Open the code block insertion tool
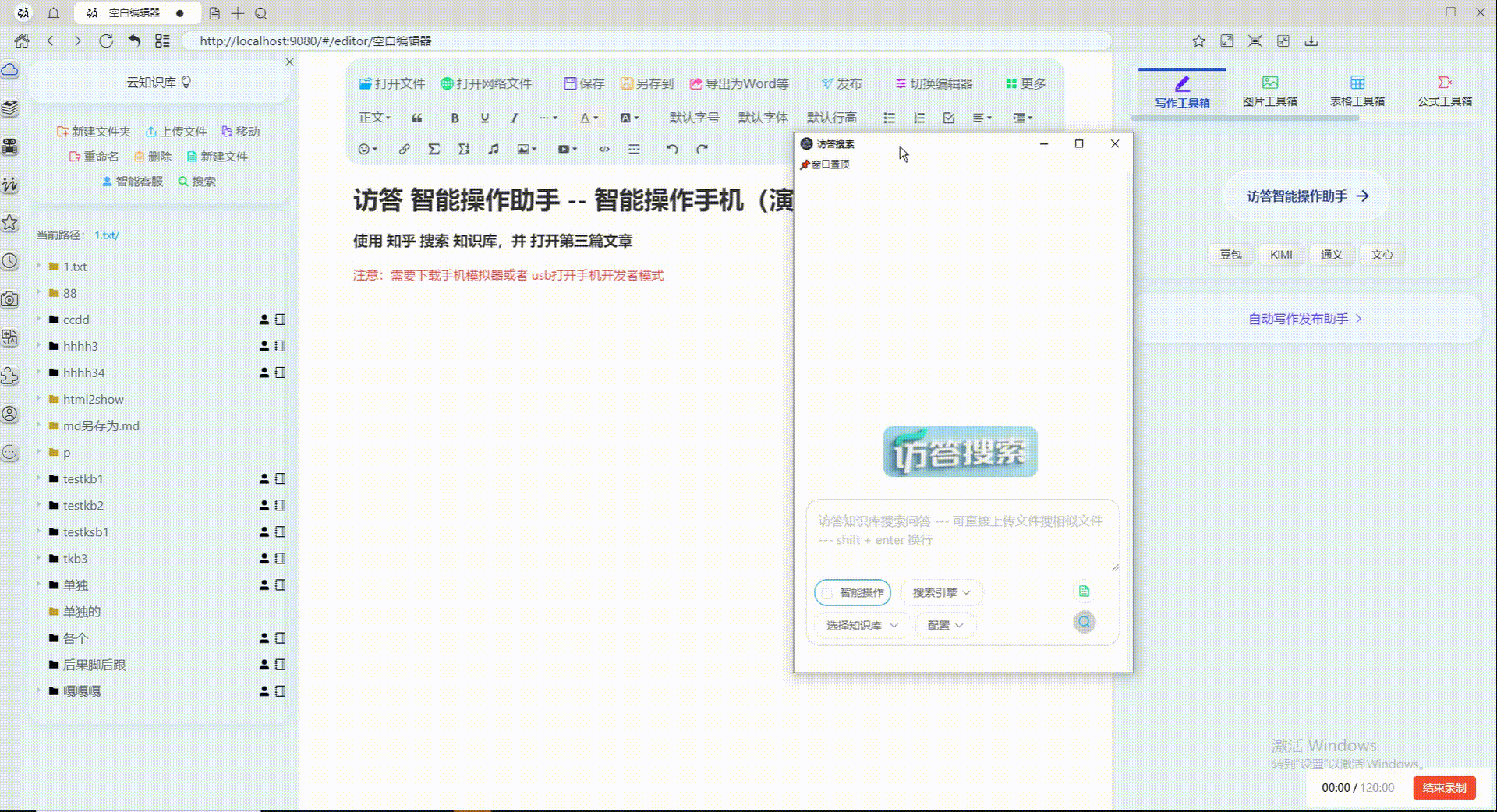The image size is (1497, 812). point(604,149)
